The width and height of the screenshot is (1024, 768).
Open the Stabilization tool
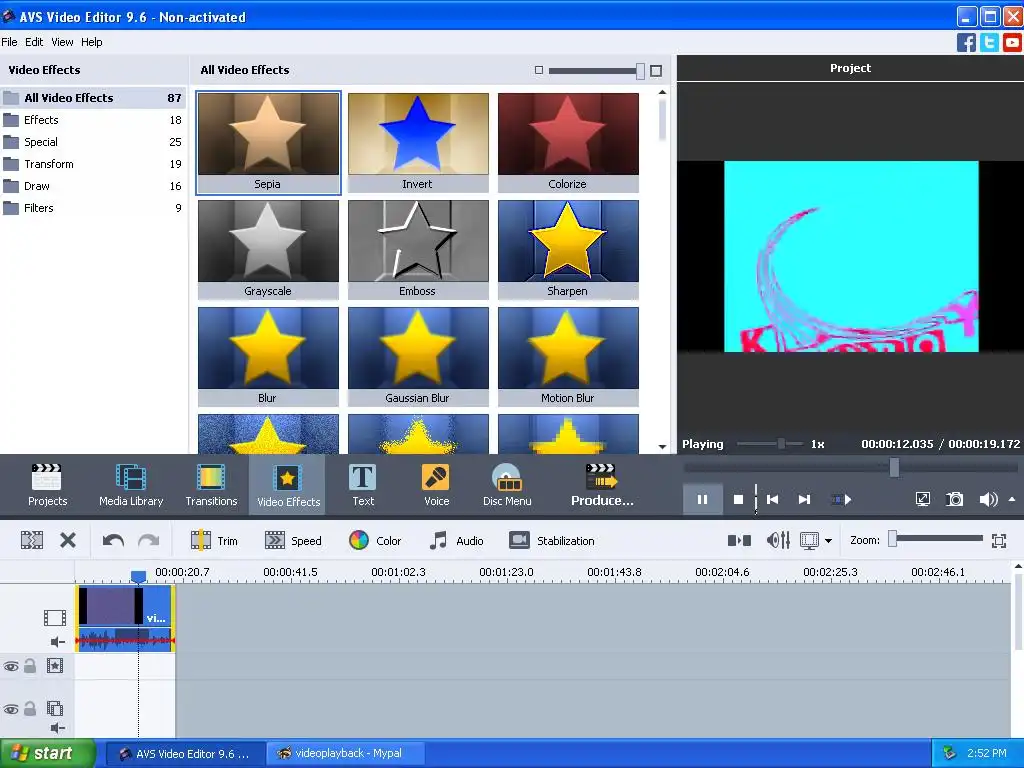pos(552,541)
